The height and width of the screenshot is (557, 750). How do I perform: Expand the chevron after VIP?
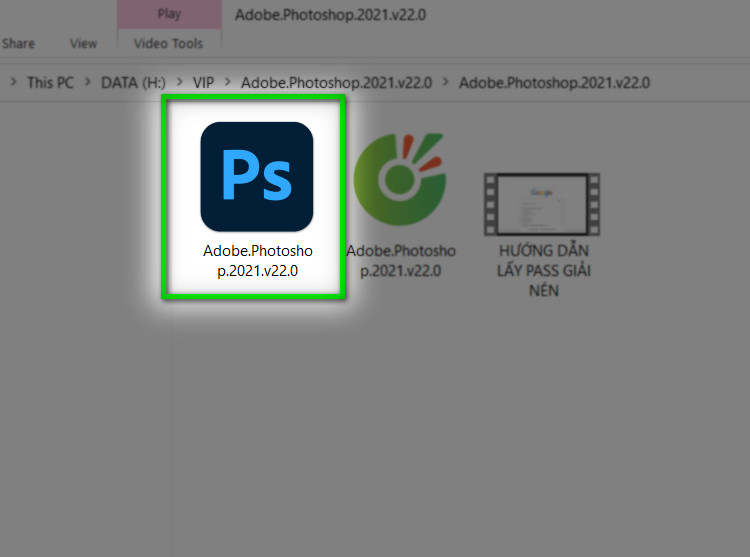227,82
